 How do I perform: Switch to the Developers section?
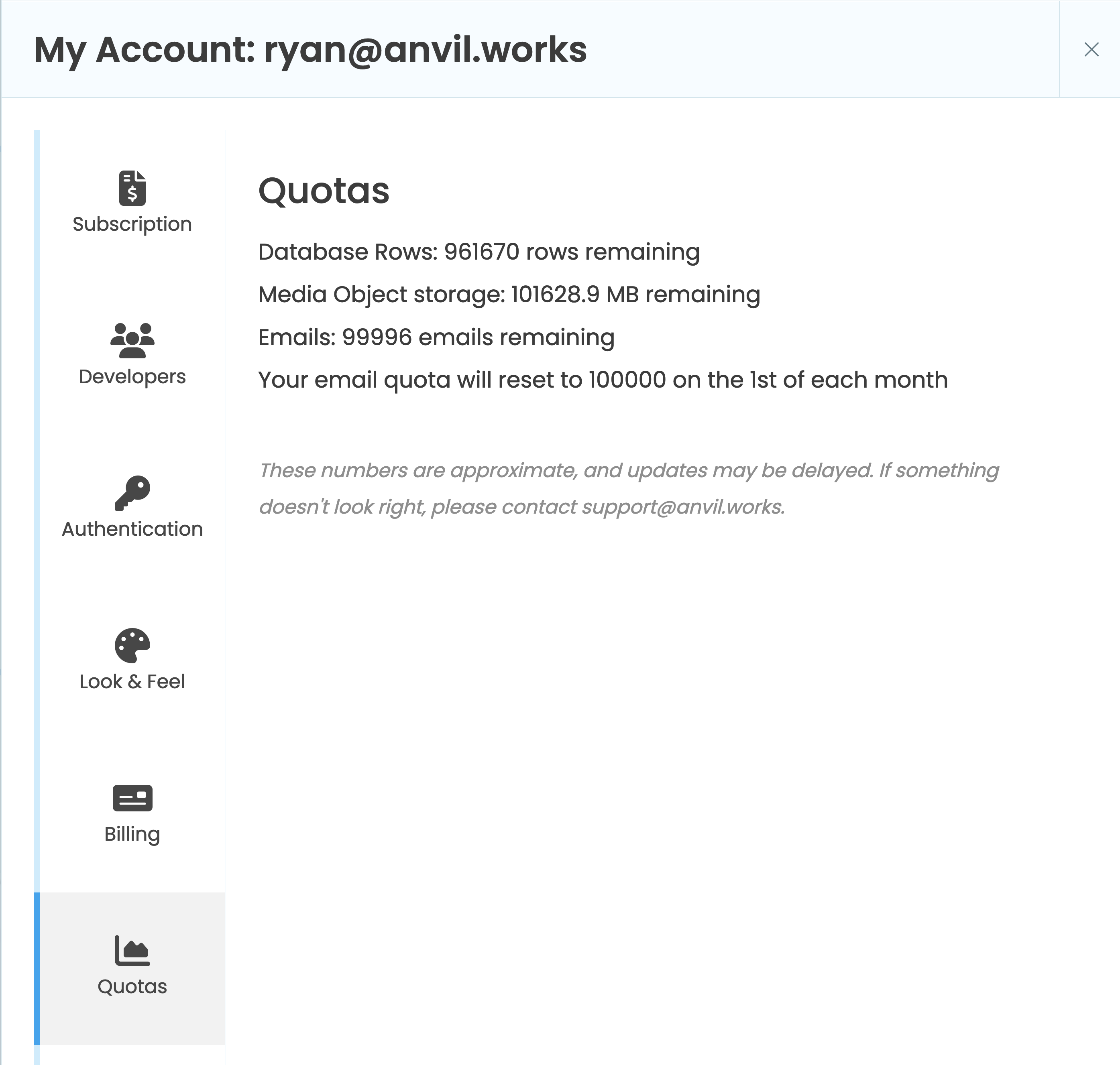coord(132,376)
